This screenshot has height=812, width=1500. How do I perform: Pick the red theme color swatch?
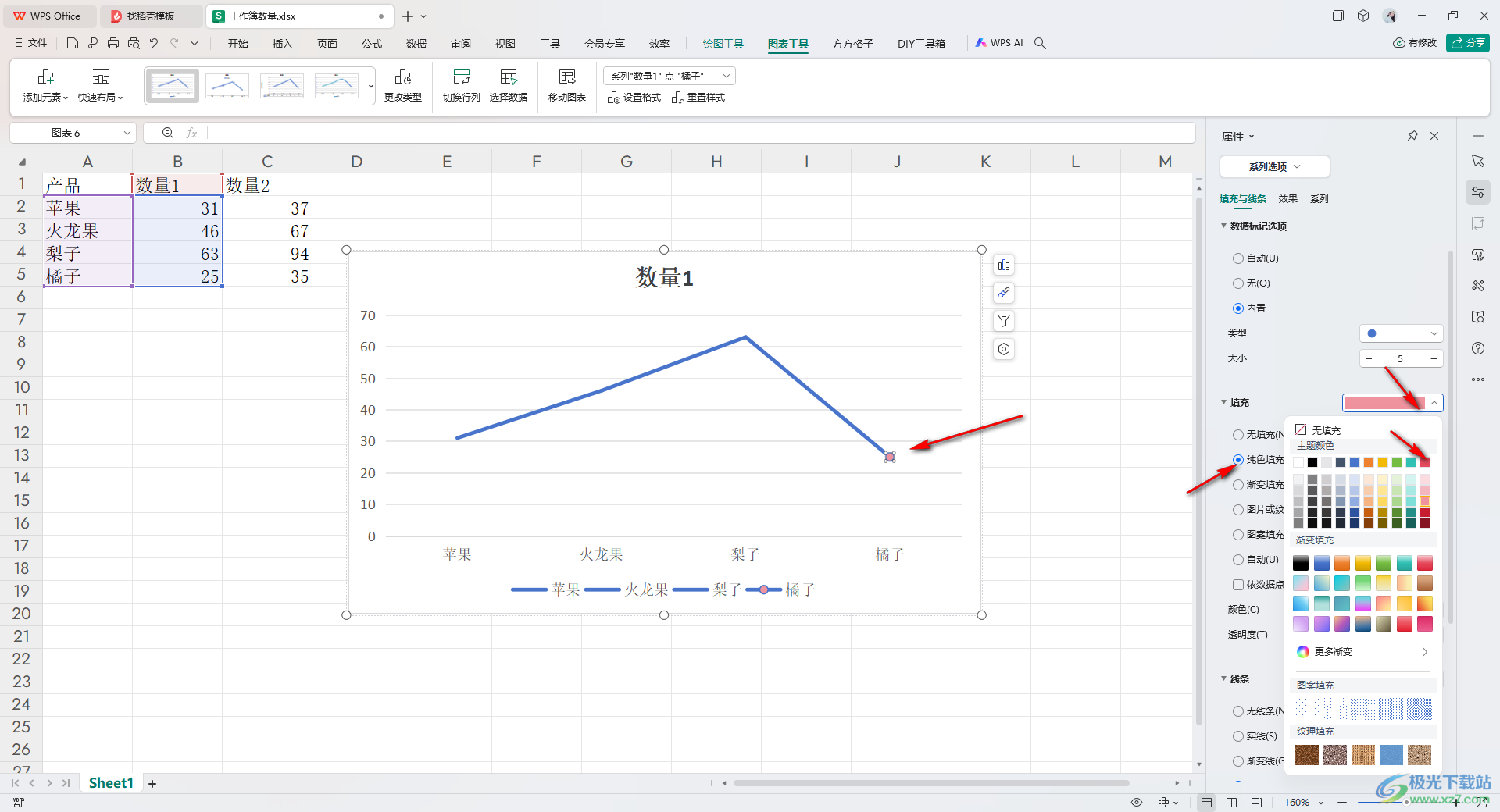click(1425, 462)
